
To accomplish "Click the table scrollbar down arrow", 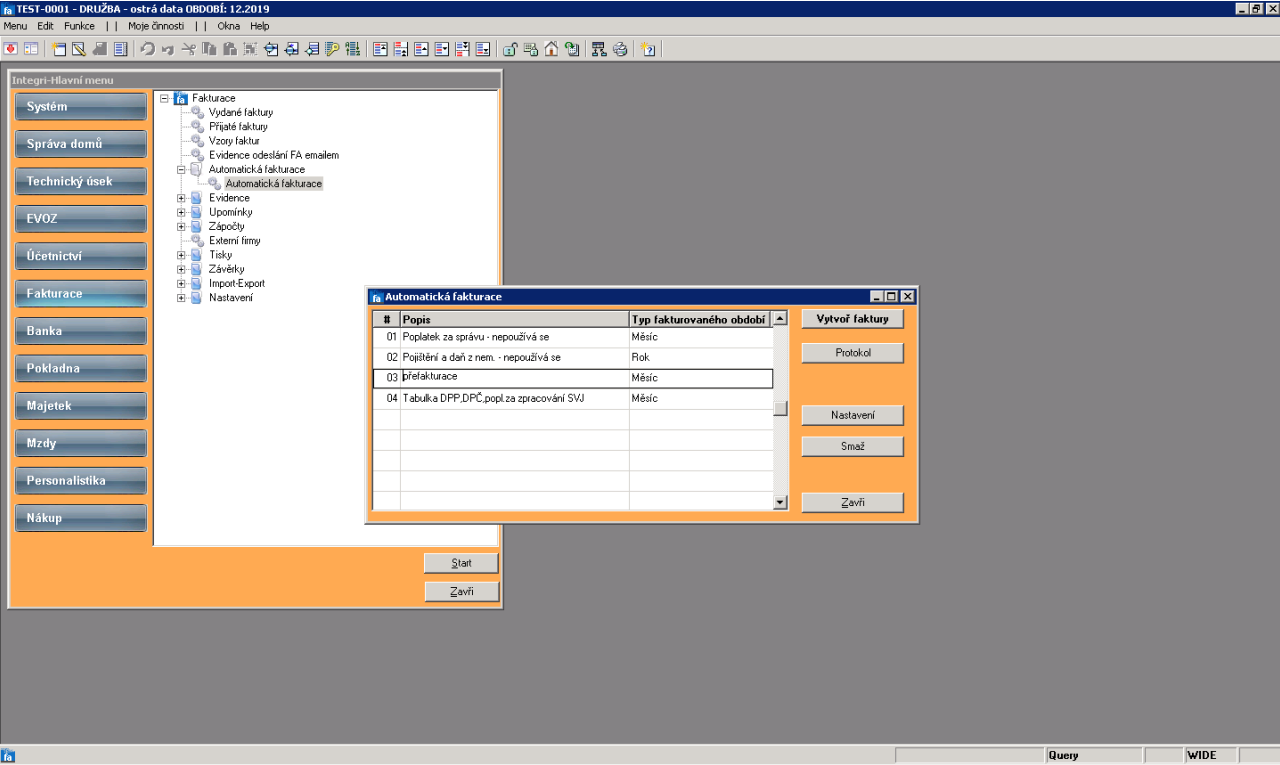I will click(781, 503).
